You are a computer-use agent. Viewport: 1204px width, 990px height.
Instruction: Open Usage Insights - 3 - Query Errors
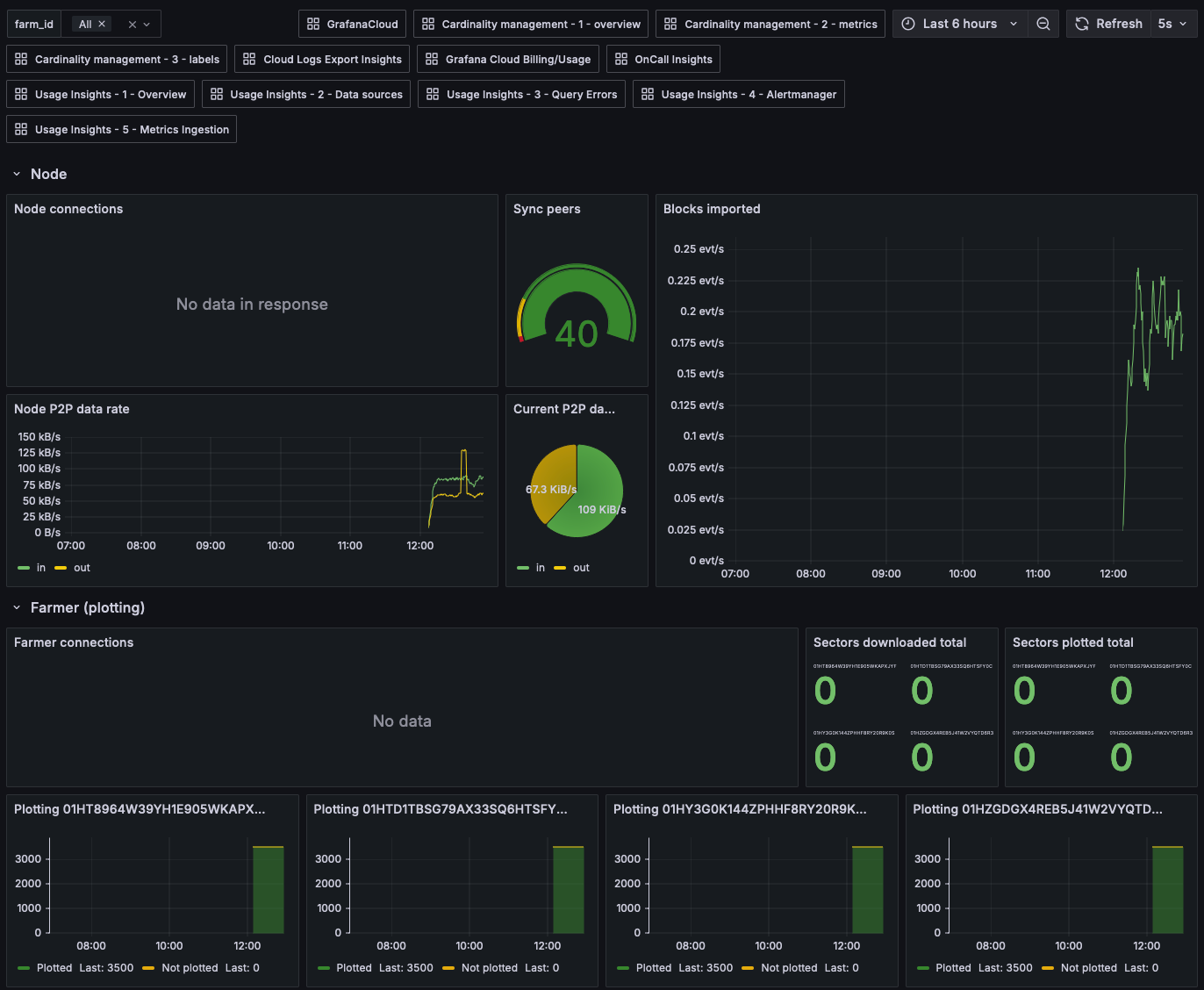pyautogui.click(x=521, y=94)
